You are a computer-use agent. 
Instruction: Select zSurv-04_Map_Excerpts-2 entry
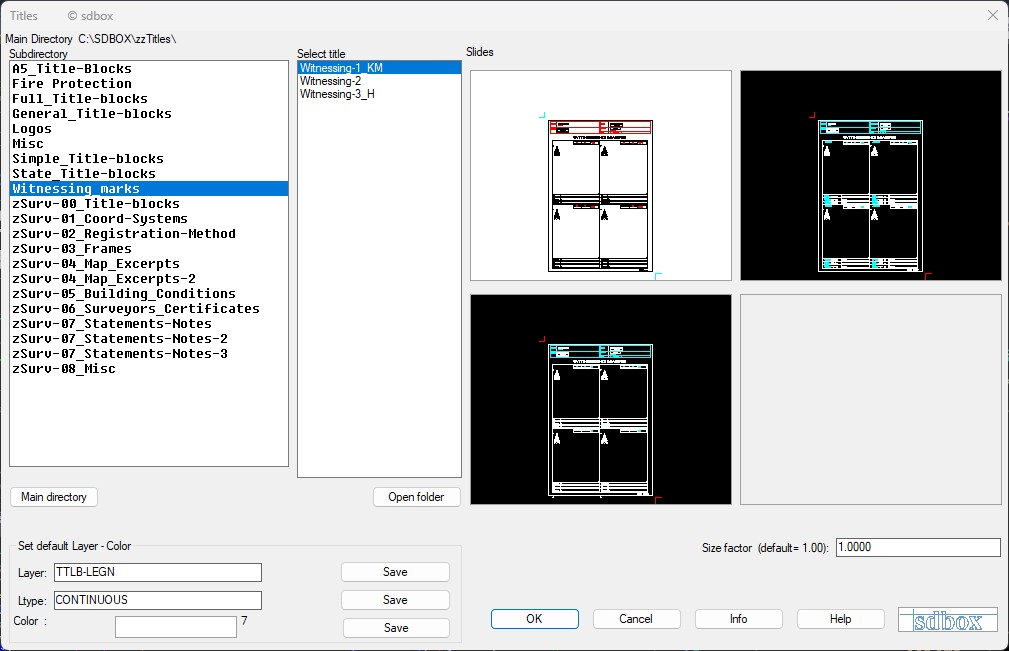point(149,279)
